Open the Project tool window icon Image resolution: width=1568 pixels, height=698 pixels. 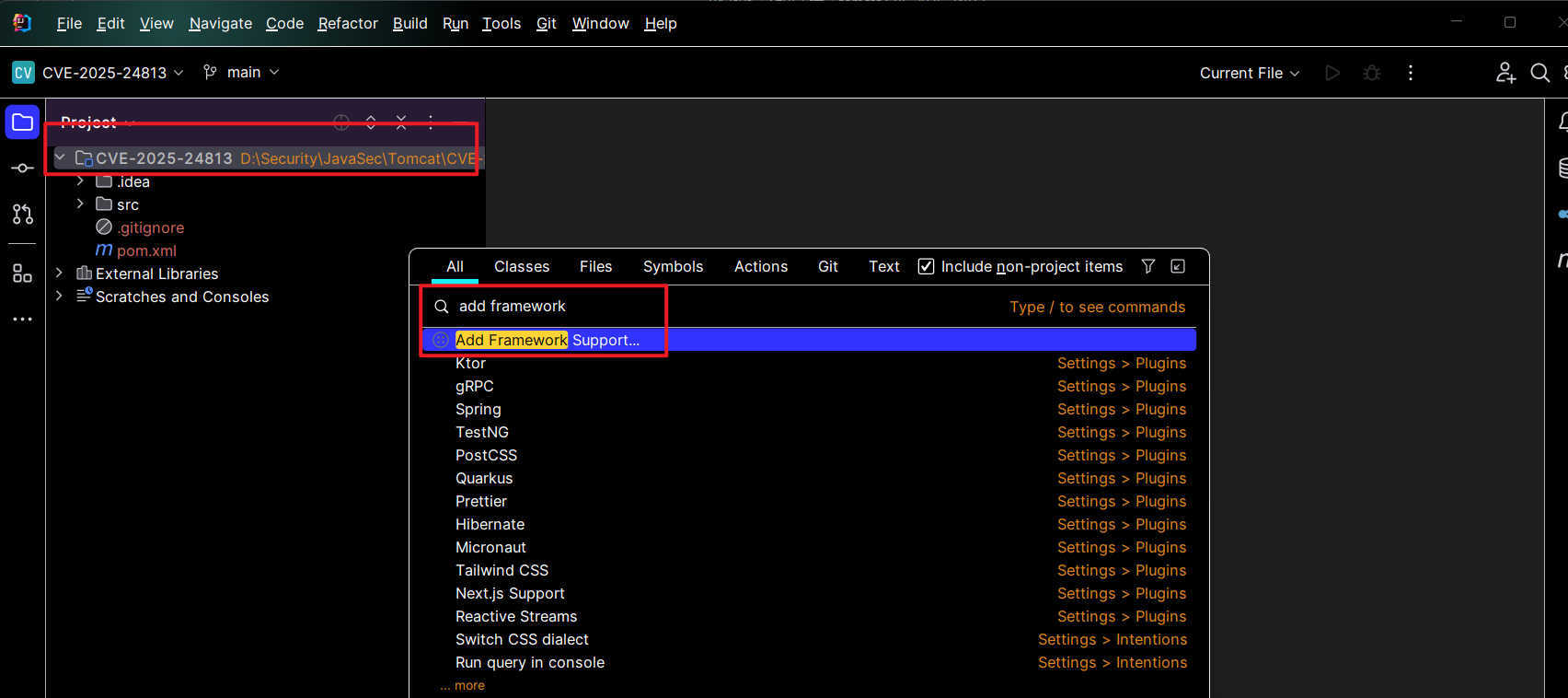(22, 122)
